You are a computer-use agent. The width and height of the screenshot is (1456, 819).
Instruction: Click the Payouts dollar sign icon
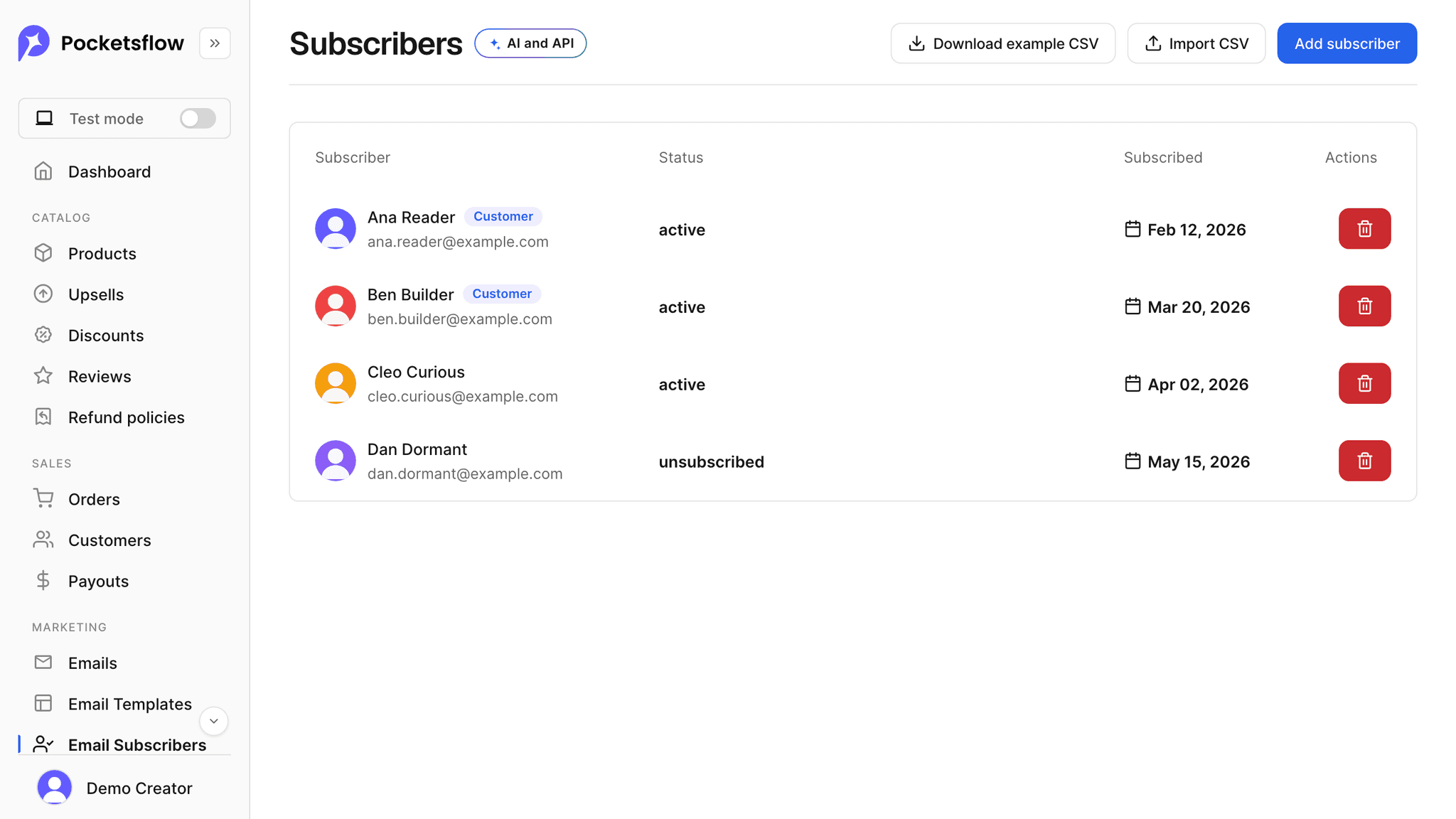[43, 581]
